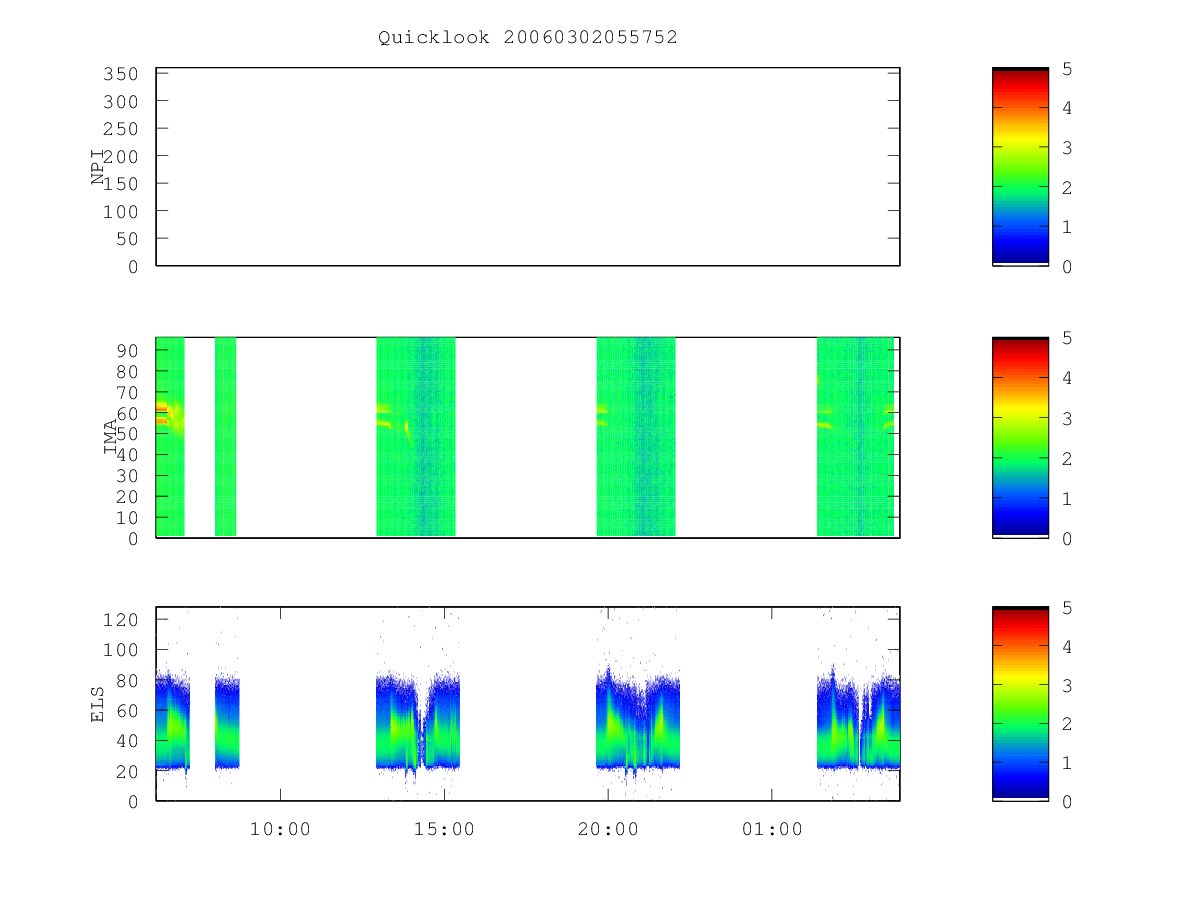Click the IMA data block near 20:00
The width and height of the screenshot is (1200, 900).
click(636, 437)
